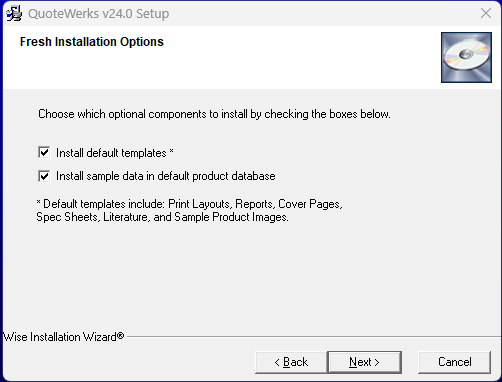Click the registered trademark symbol after "Wizard"
Screen dimensions: 502x382
coord(120,335)
